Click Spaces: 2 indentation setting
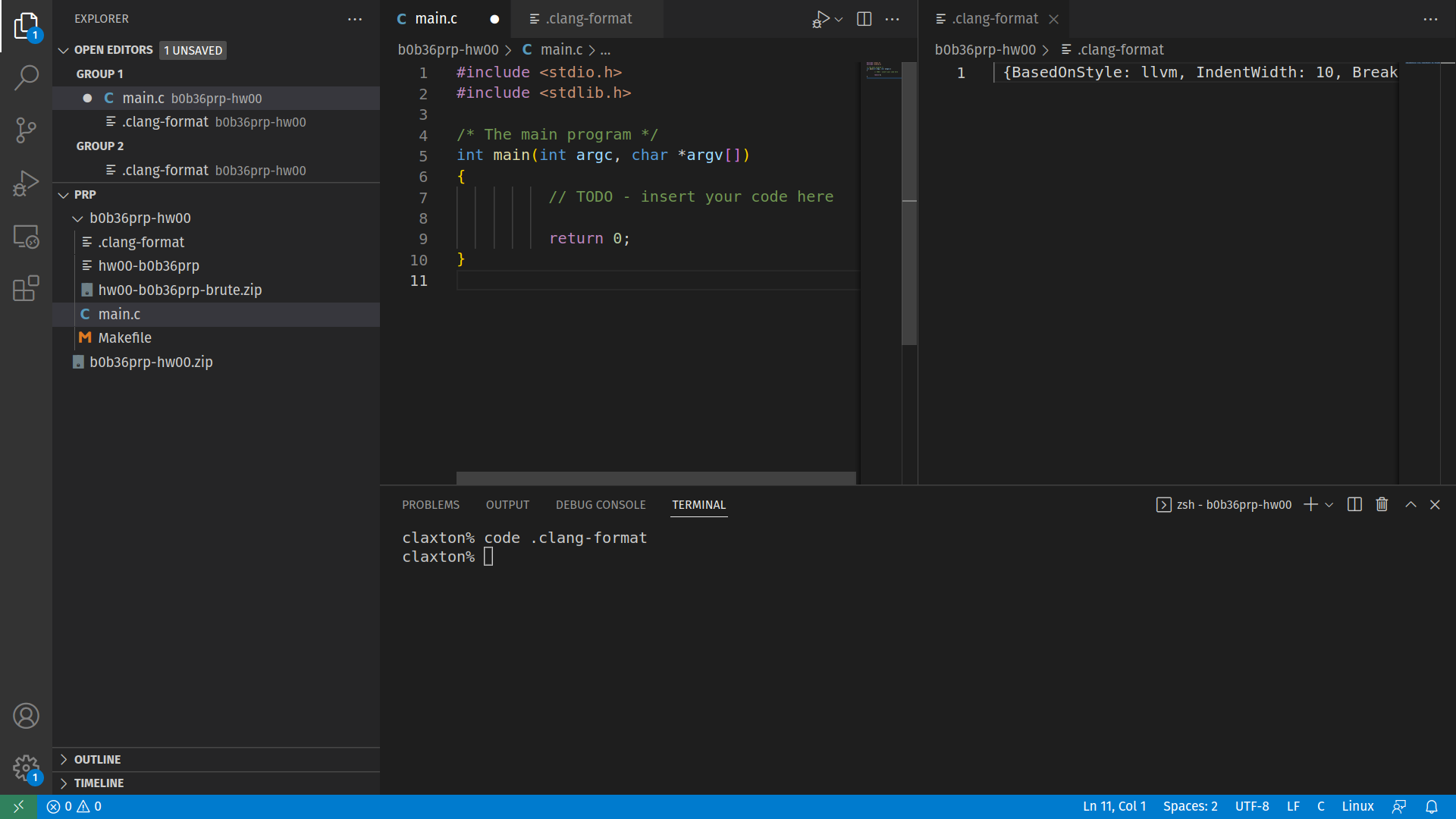The width and height of the screenshot is (1456, 819). (1190, 807)
